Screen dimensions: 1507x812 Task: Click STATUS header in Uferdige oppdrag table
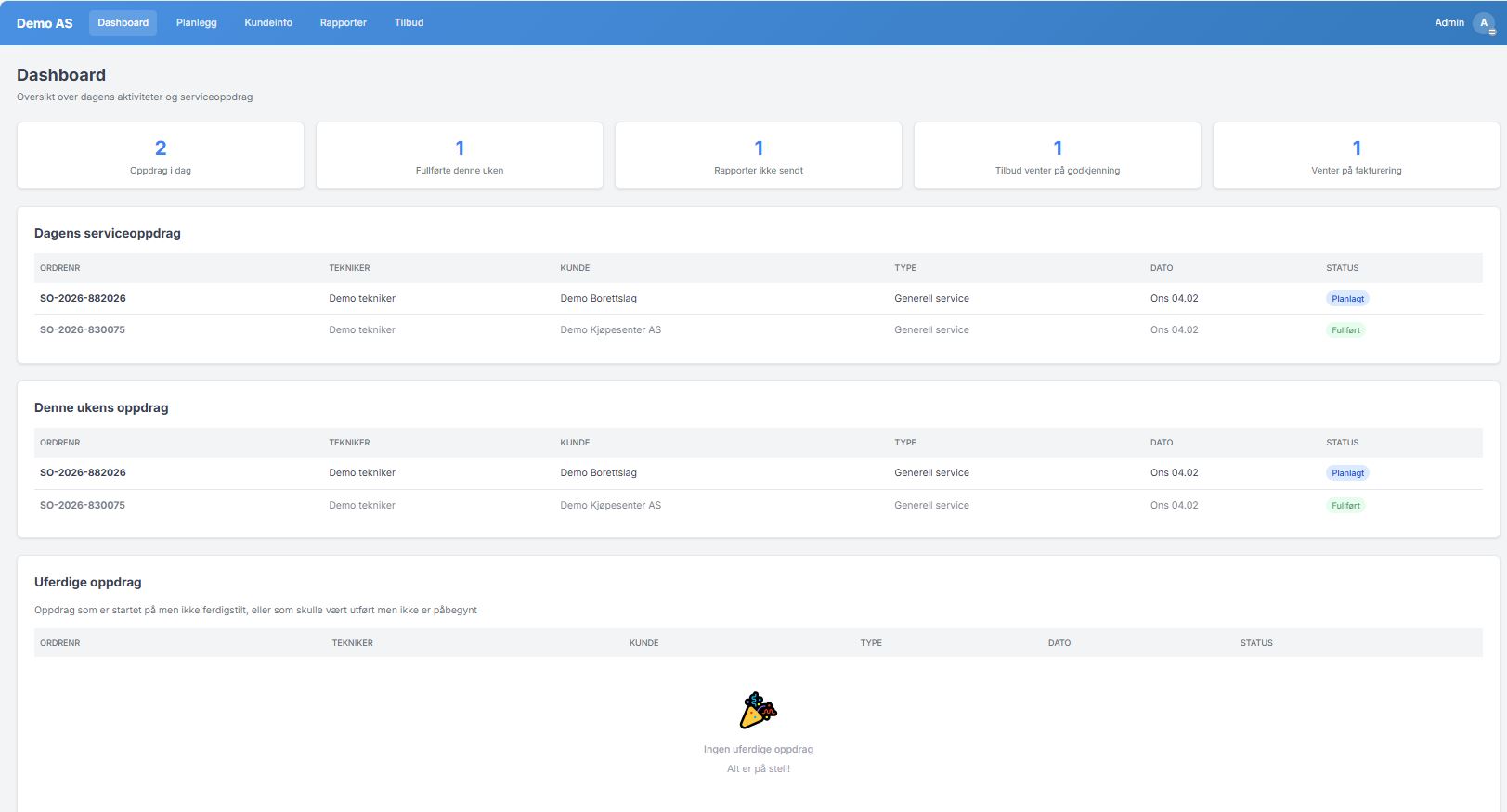[1256, 643]
